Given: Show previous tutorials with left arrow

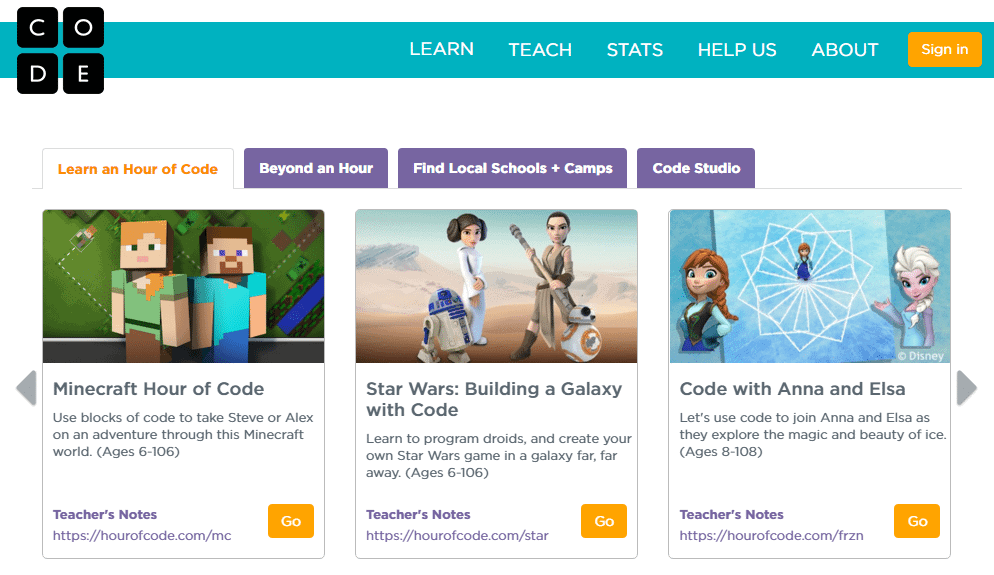Looking at the screenshot, I should [27, 387].
